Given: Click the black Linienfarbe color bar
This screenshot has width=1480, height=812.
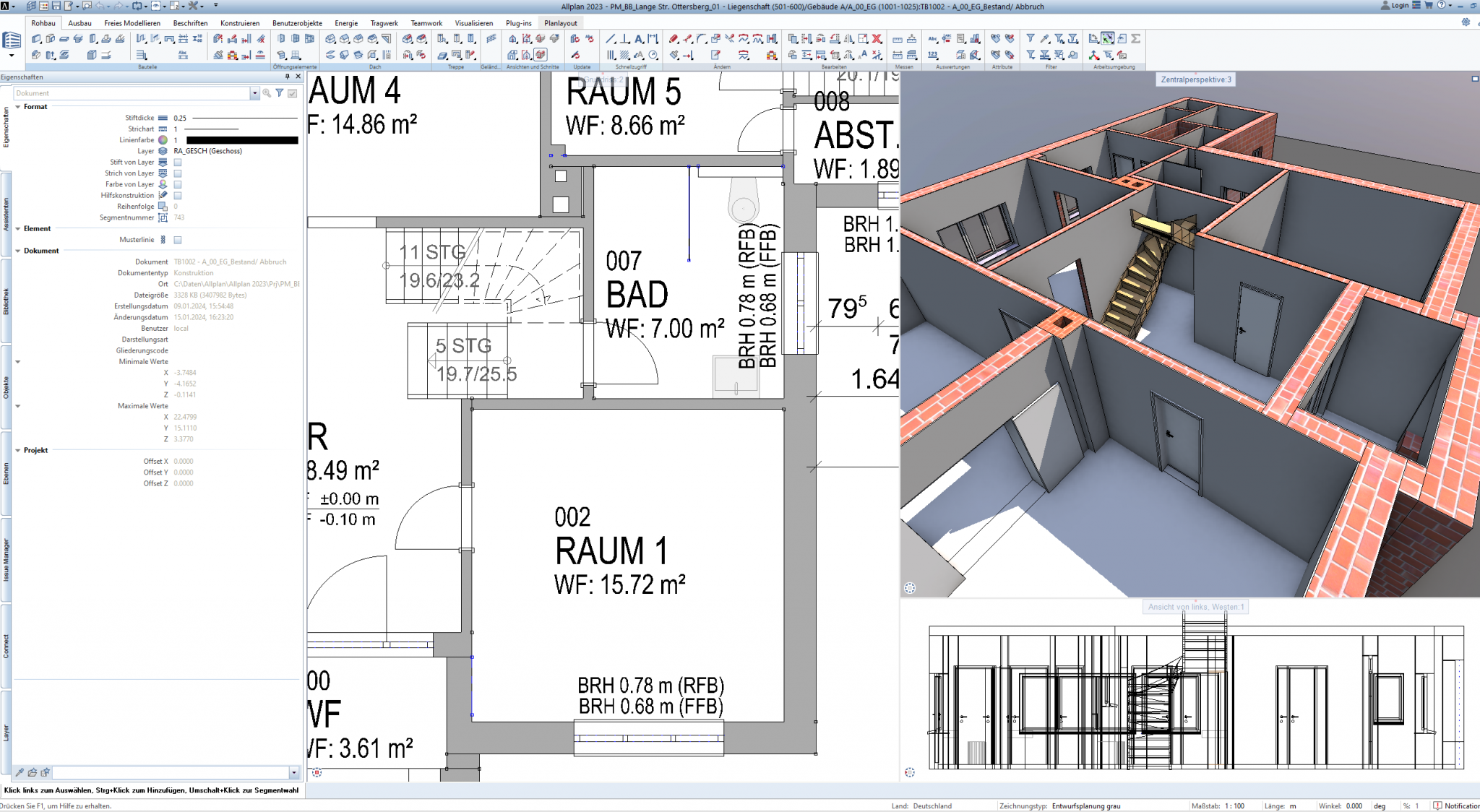Looking at the screenshot, I should 242,140.
